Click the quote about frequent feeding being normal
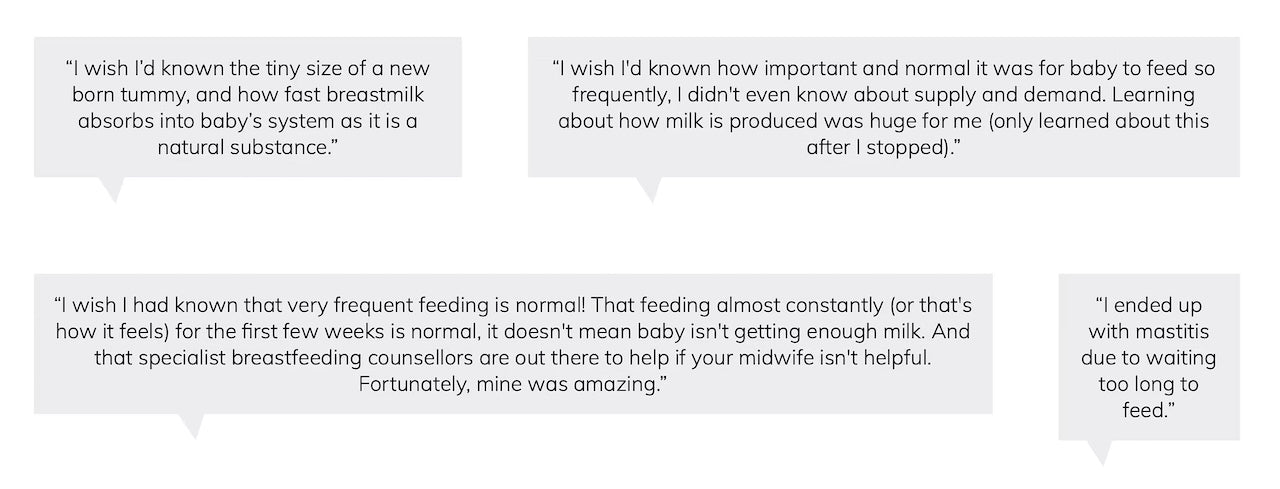Viewport: 1280px width, 489px height. pos(512,343)
